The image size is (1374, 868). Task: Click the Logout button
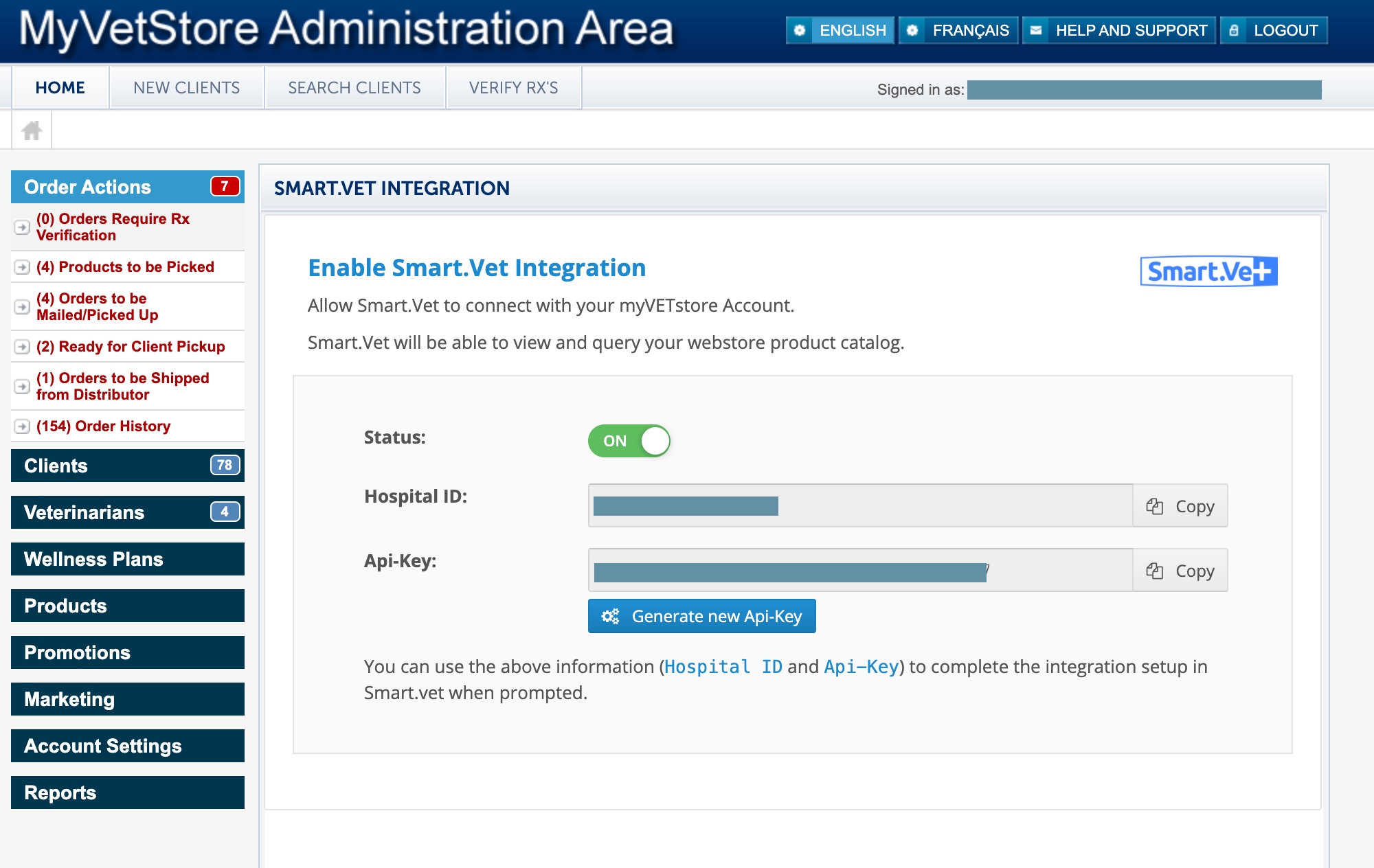coord(1274,30)
